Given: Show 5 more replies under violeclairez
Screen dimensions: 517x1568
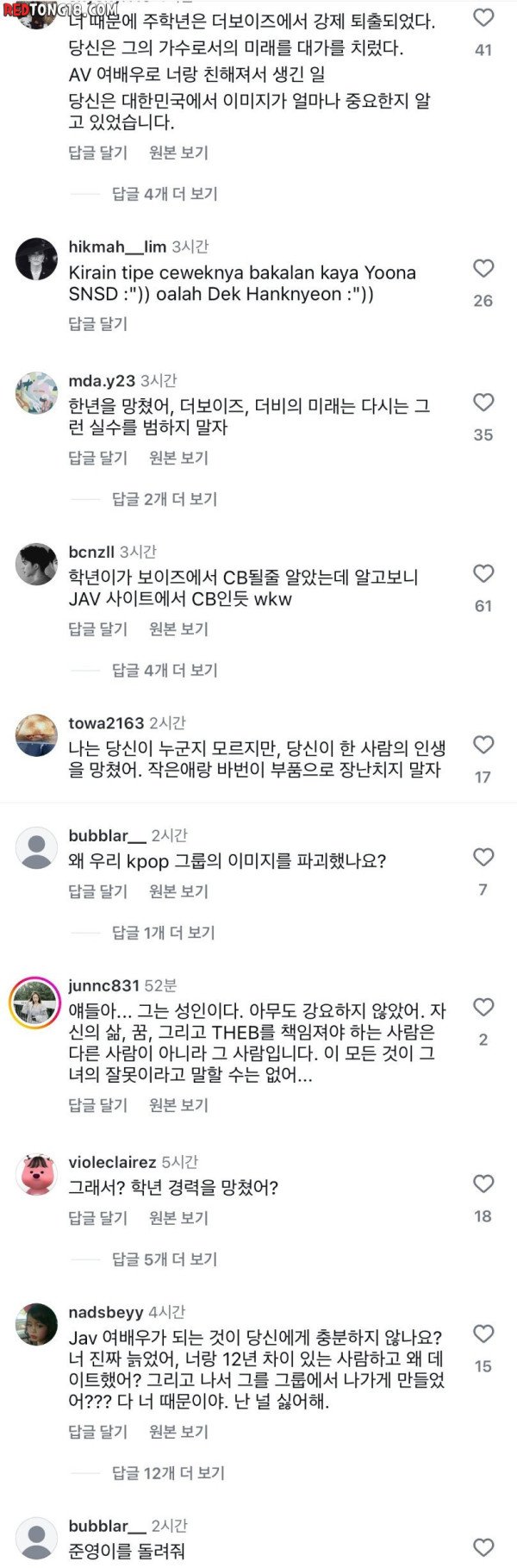Looking at the screenshot, I should (x=165, y=1259).
